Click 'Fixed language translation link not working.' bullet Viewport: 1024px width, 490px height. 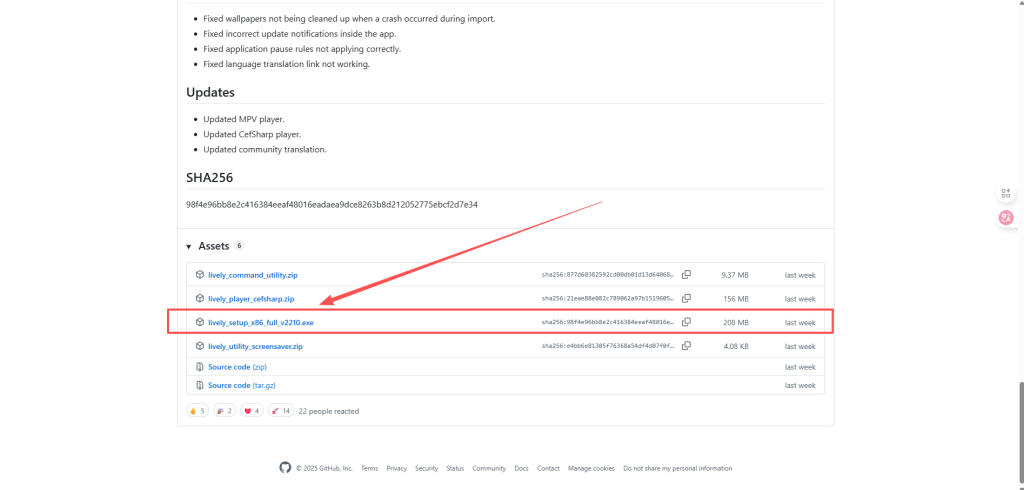click(287, 65)
